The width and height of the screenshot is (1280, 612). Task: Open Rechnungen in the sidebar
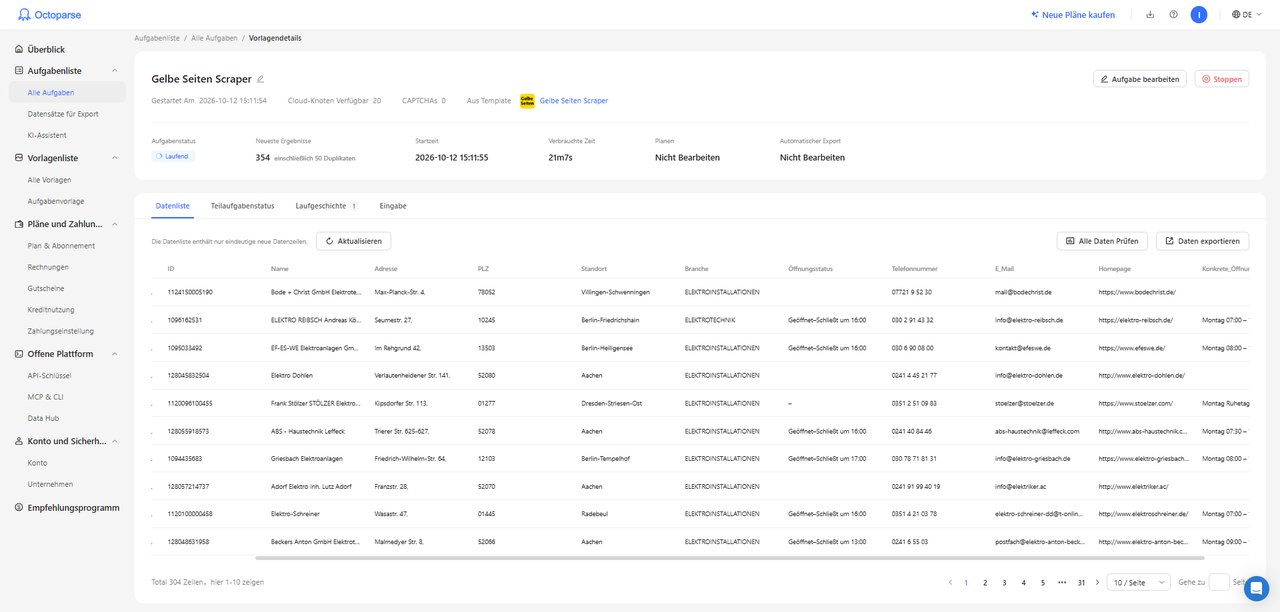(48, 267)
